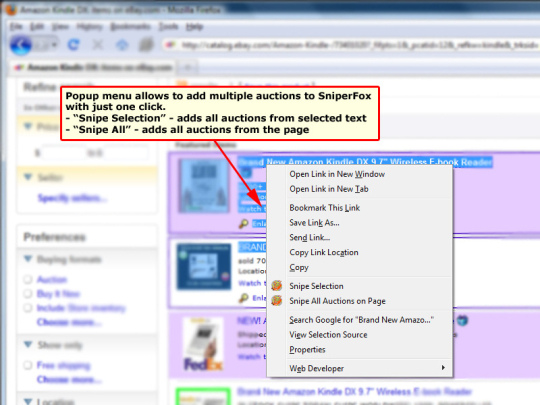Image resolution: width=540 pixels, height=405 pixels.
Task: Select Copy Link Location
Action: pyautogui.click(x=324, y=252)
